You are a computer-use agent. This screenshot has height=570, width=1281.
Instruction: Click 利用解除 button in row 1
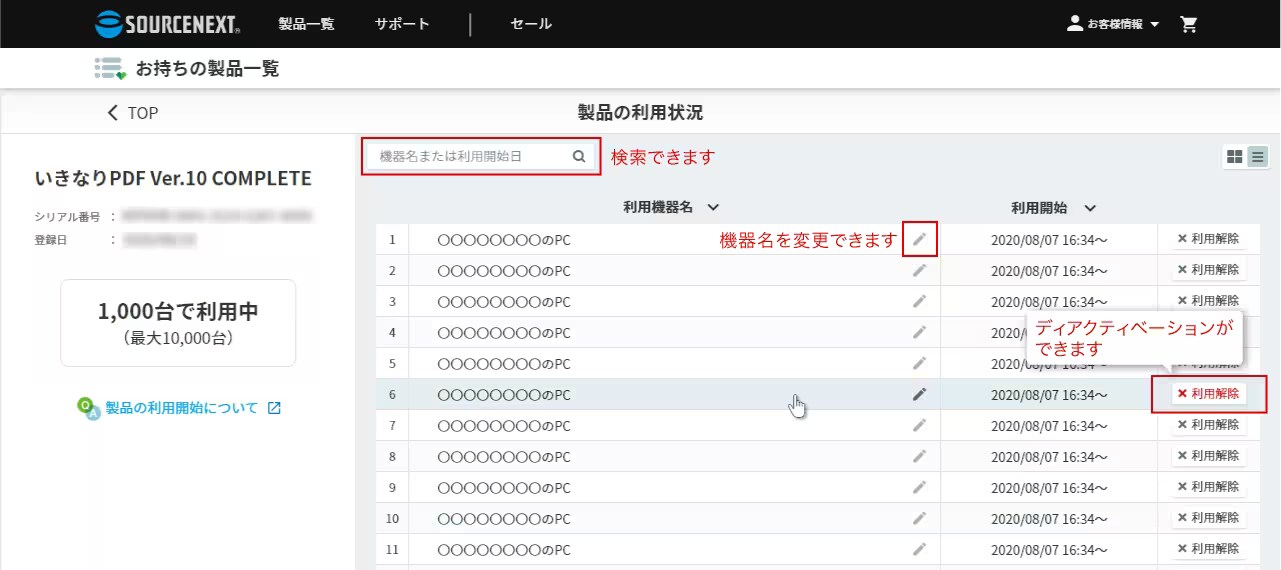coord(1209,239)
